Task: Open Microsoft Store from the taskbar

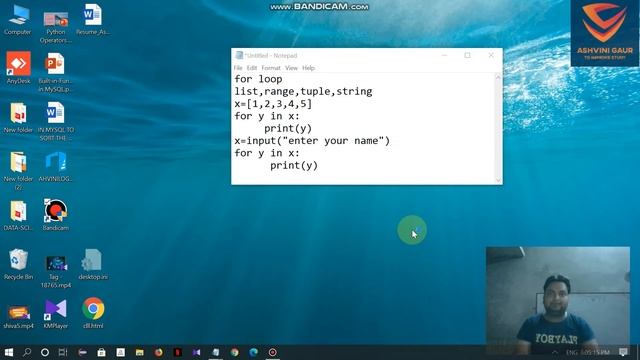Action: tap(101, 352)
